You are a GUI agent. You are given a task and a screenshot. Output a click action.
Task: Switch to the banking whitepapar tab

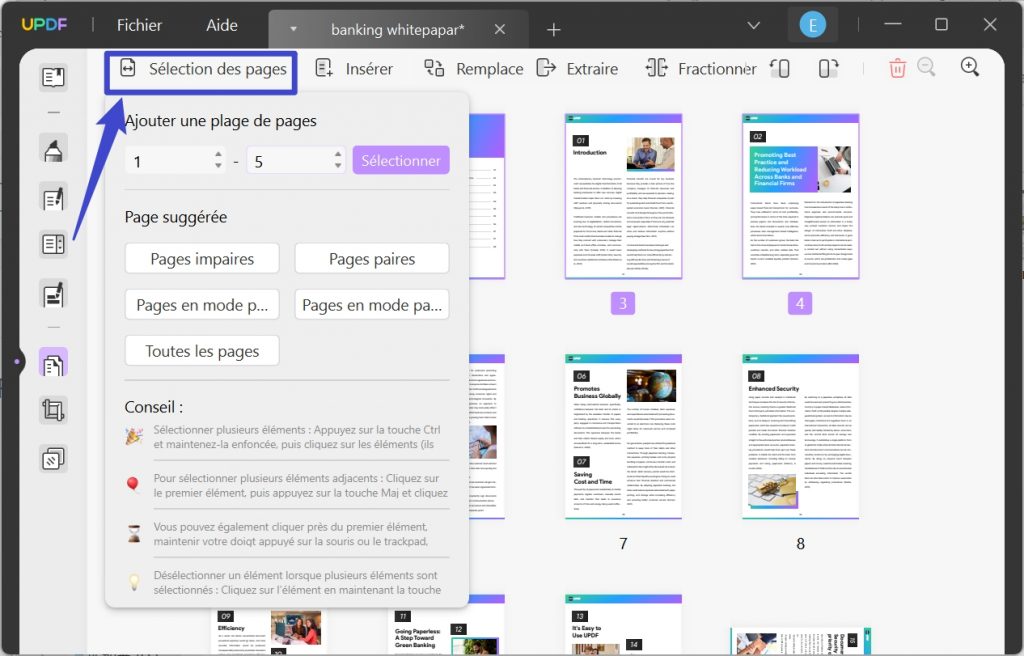pyautogui.click(x=398, y=29)
